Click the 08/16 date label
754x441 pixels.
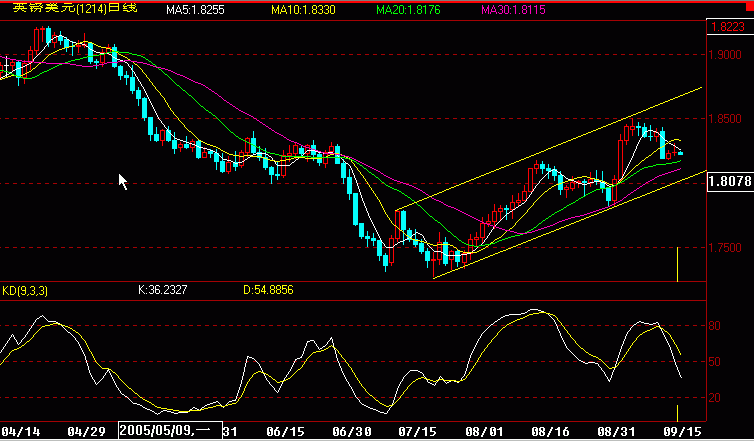point(549,430)
